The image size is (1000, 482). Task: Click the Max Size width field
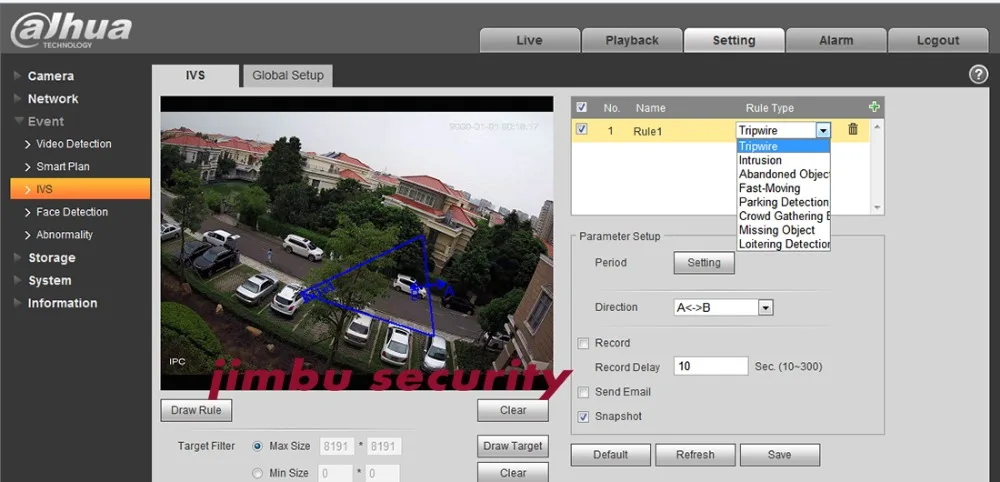336,446
